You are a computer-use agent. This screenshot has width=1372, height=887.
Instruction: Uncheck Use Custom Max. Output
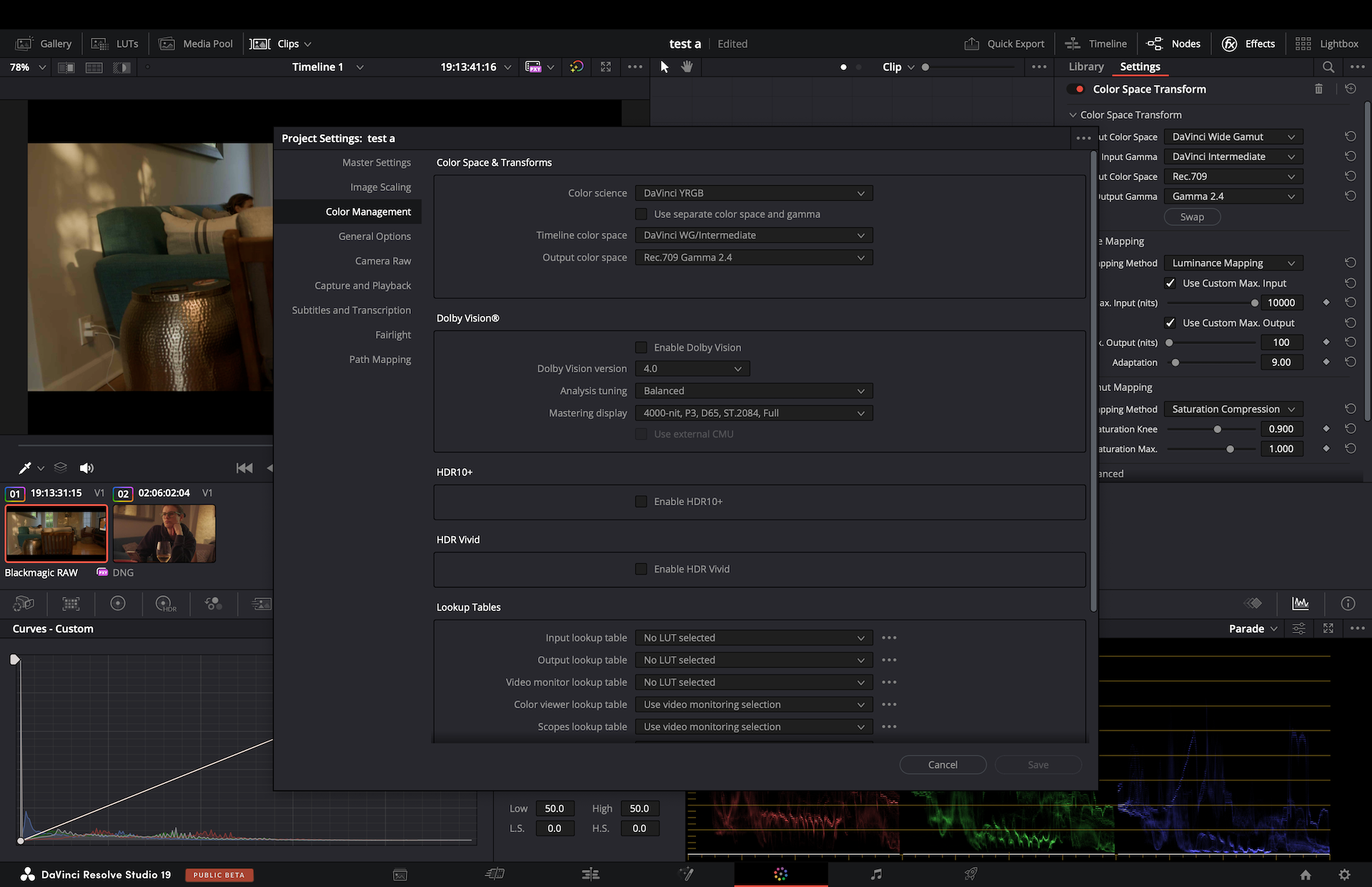[1170, 323]
